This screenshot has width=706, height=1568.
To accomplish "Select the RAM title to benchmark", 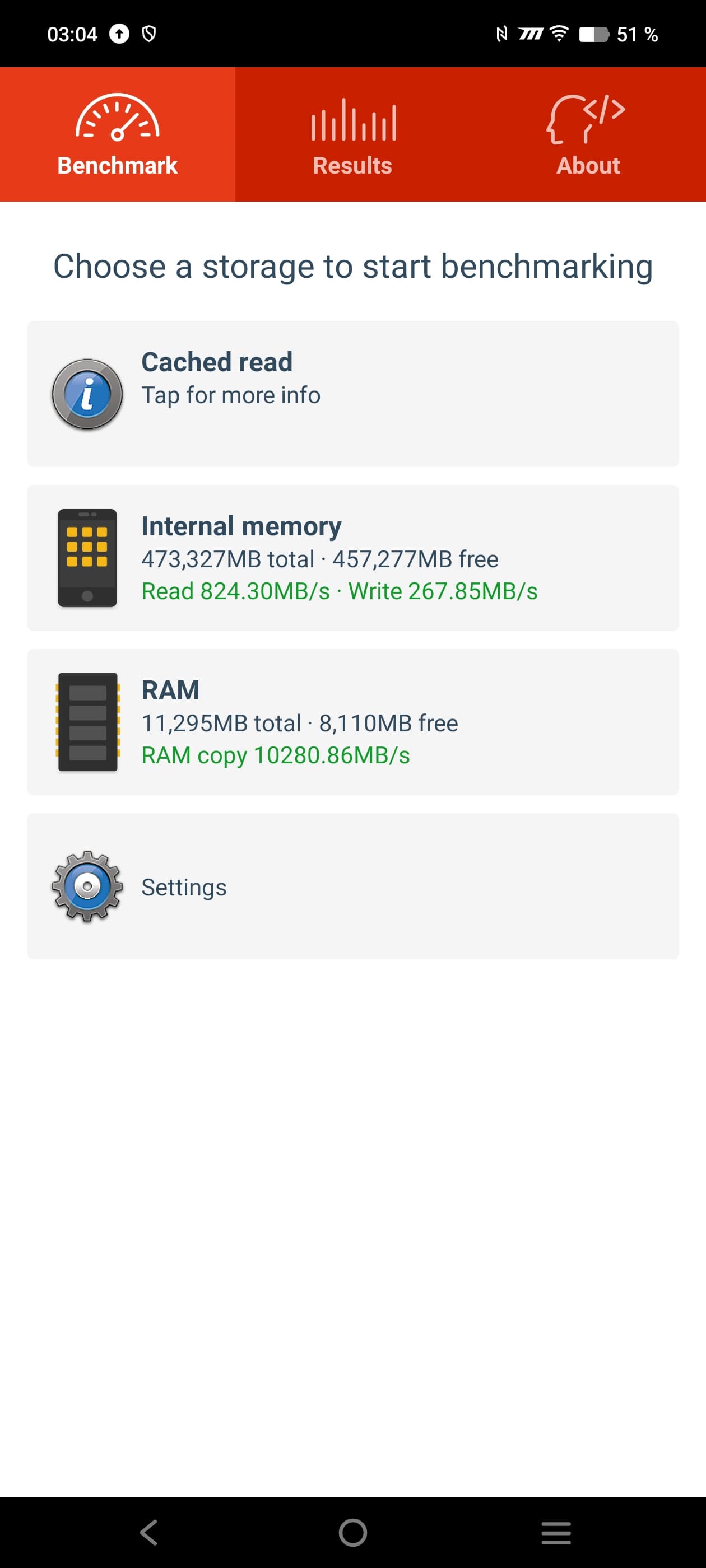I will click(170, 690).
